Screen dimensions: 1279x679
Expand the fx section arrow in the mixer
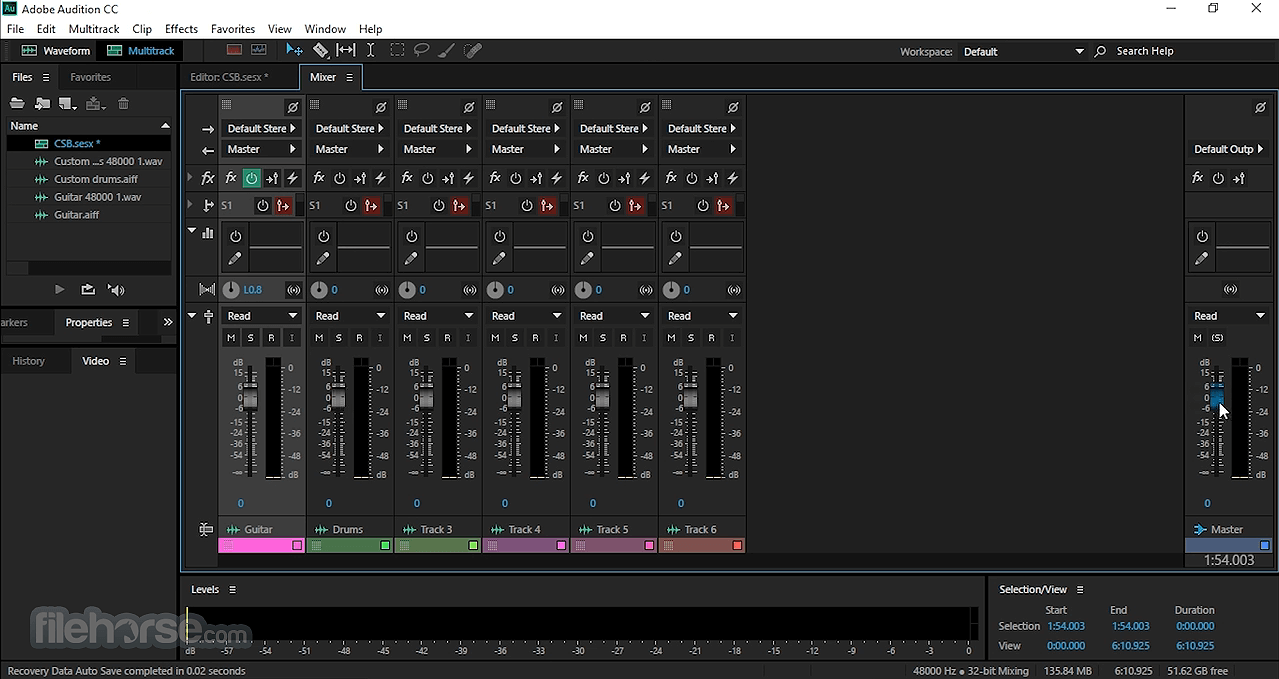192,178
